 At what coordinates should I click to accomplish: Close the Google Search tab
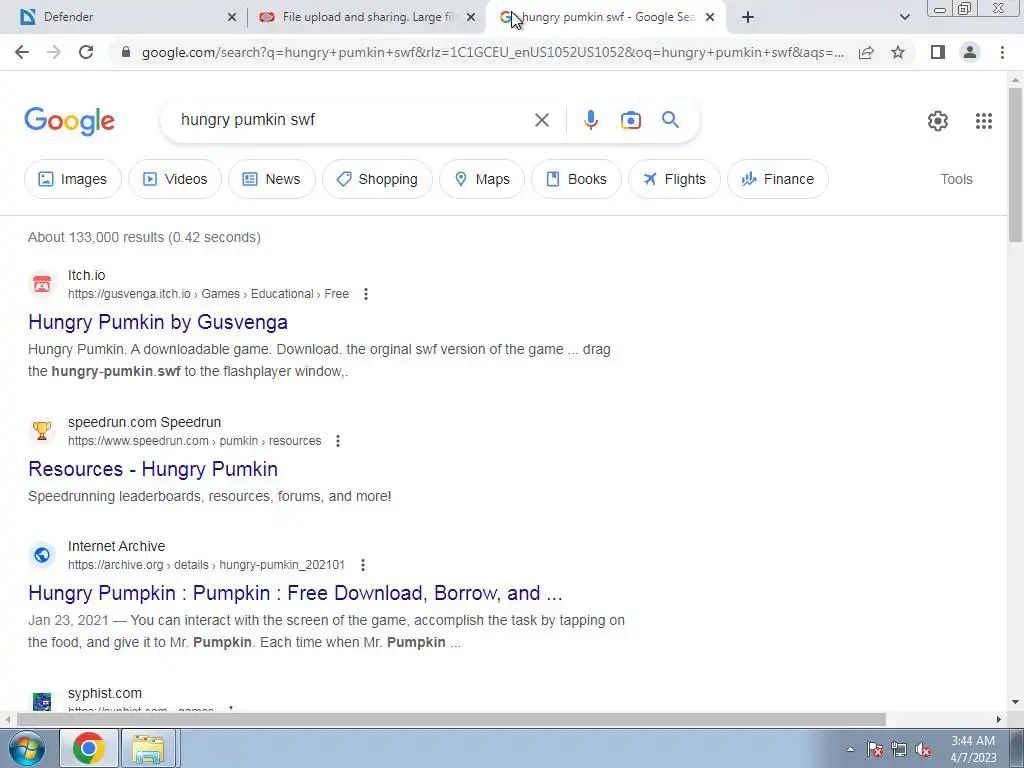coord(710,18)
